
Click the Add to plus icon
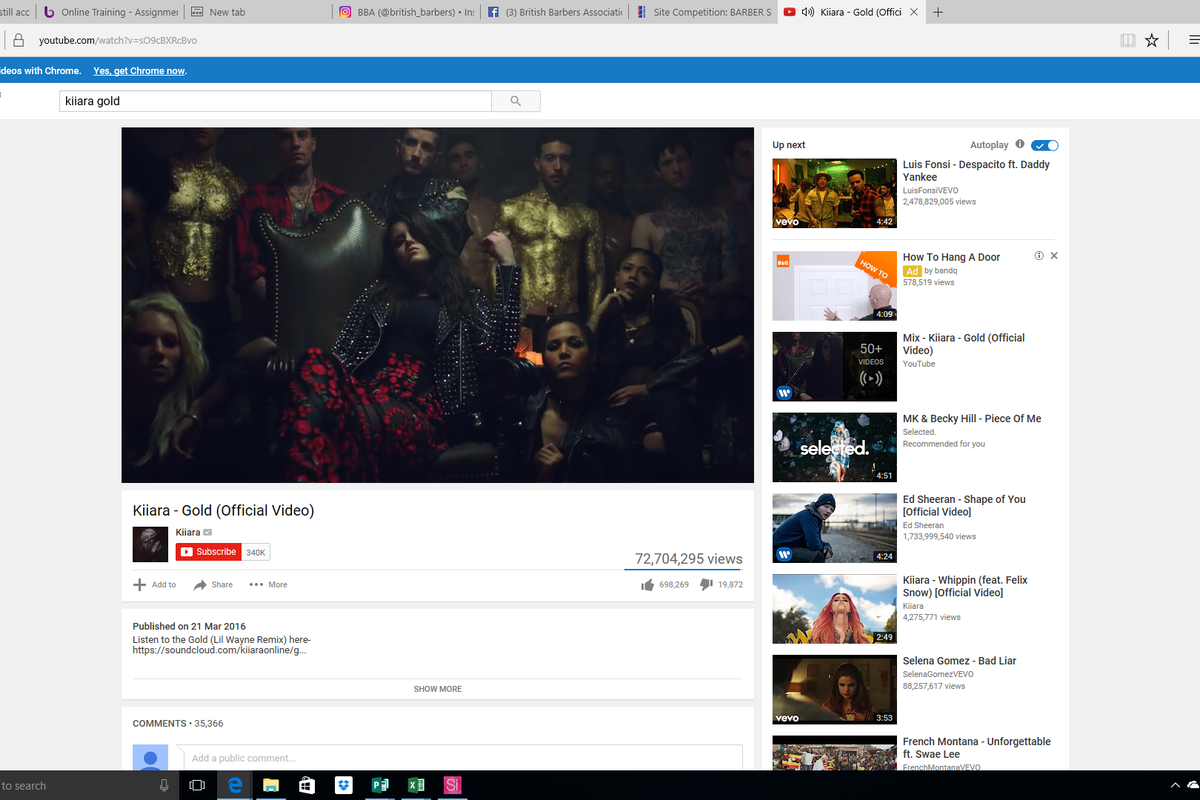click(x=140, y=585)
